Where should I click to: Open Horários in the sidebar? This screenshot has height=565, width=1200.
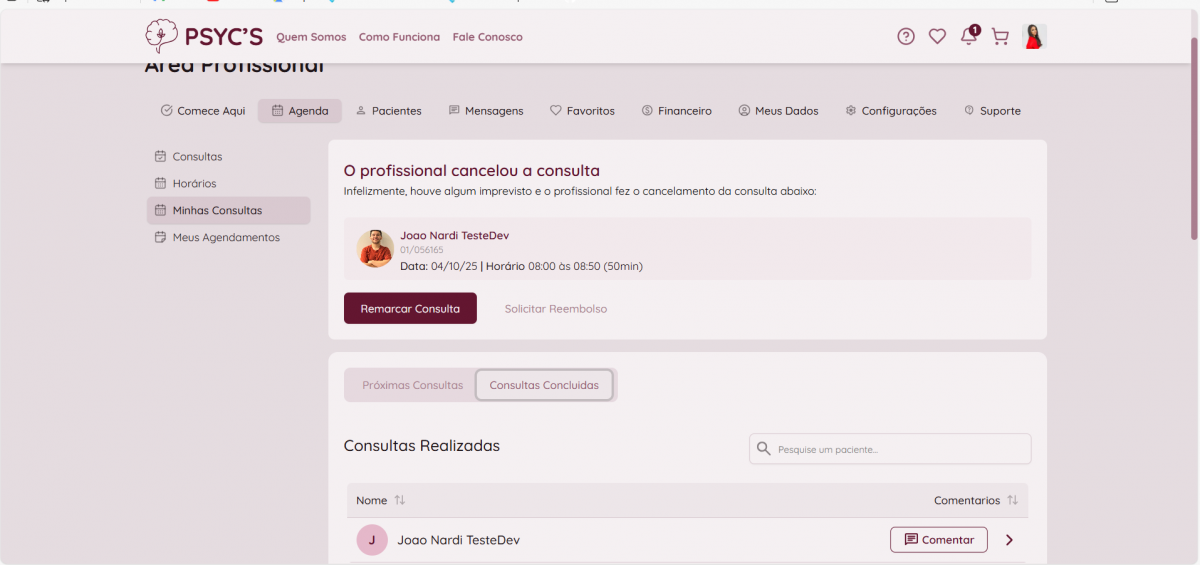[x=194, y=184]
